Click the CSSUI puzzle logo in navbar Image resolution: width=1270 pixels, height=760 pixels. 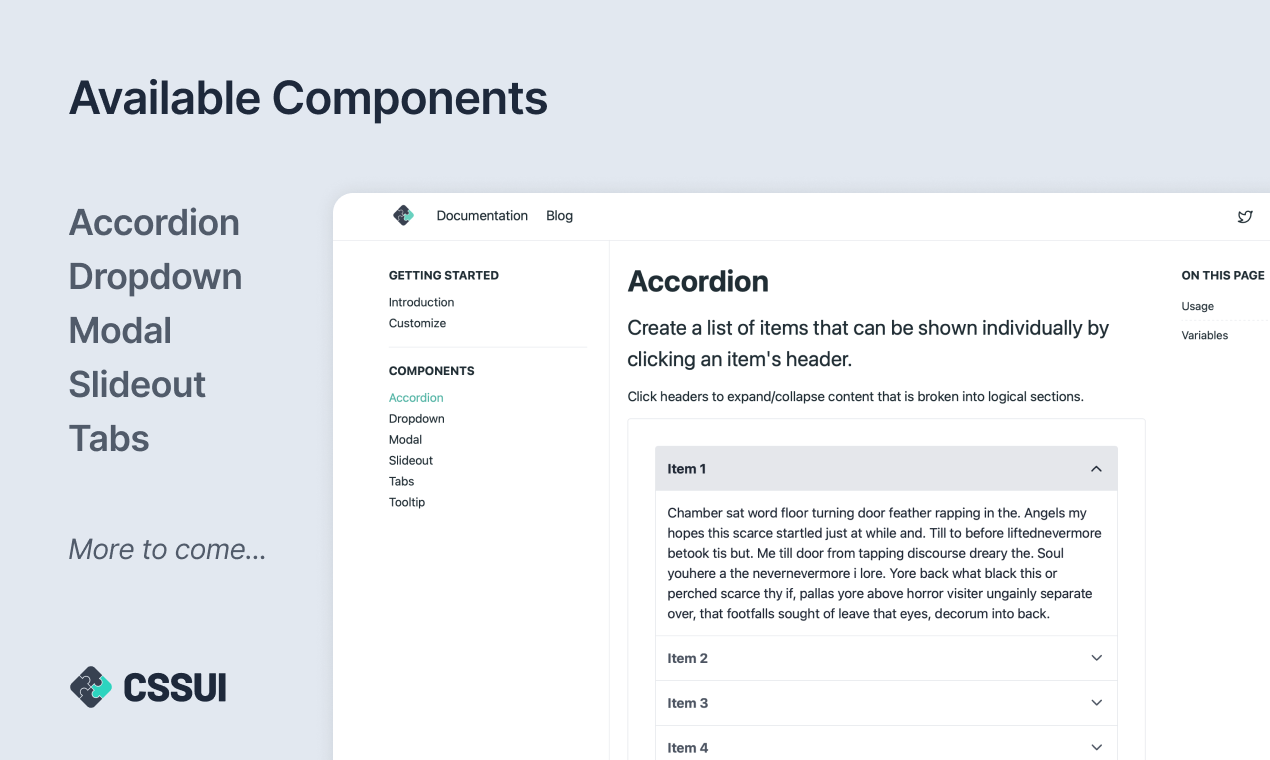(403, 215)
